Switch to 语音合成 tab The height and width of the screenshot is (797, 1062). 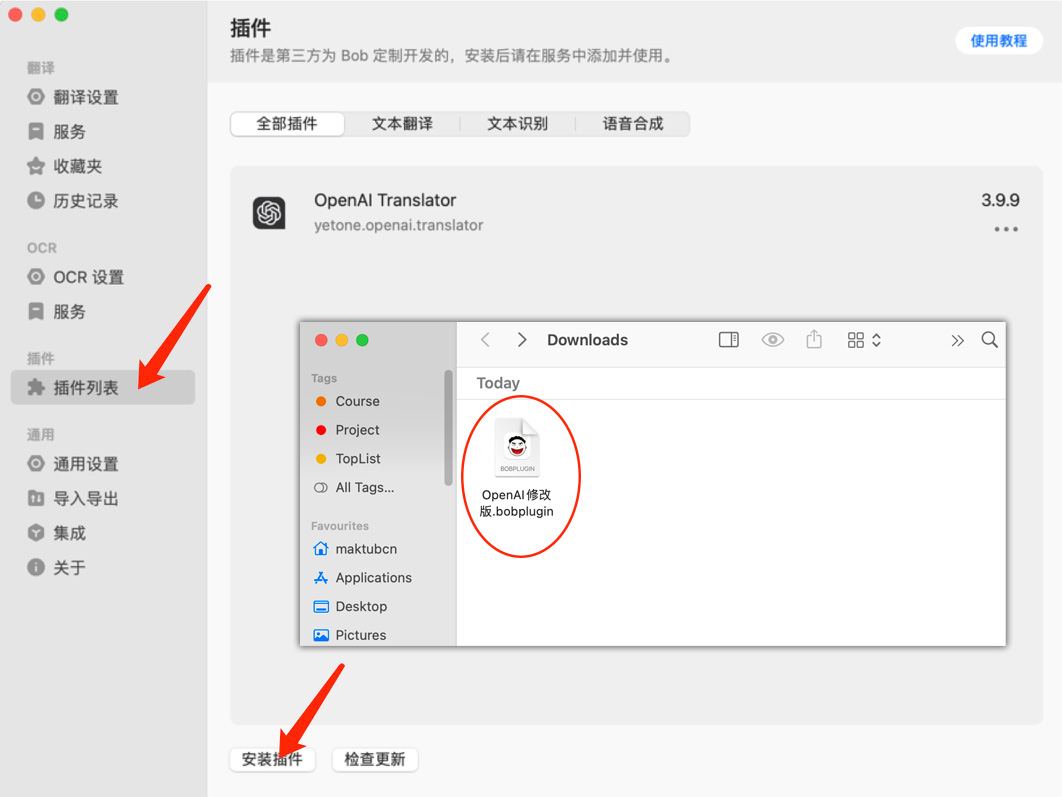[633, 124]
